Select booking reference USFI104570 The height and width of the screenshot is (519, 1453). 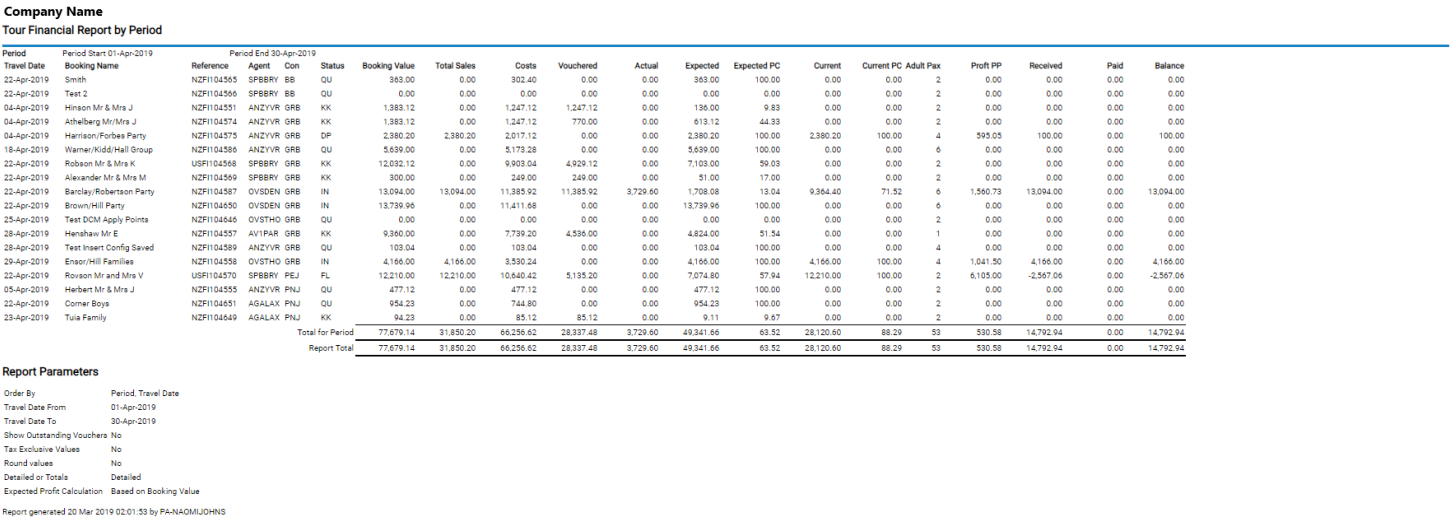pyautogui.click(x=214, y=276)
